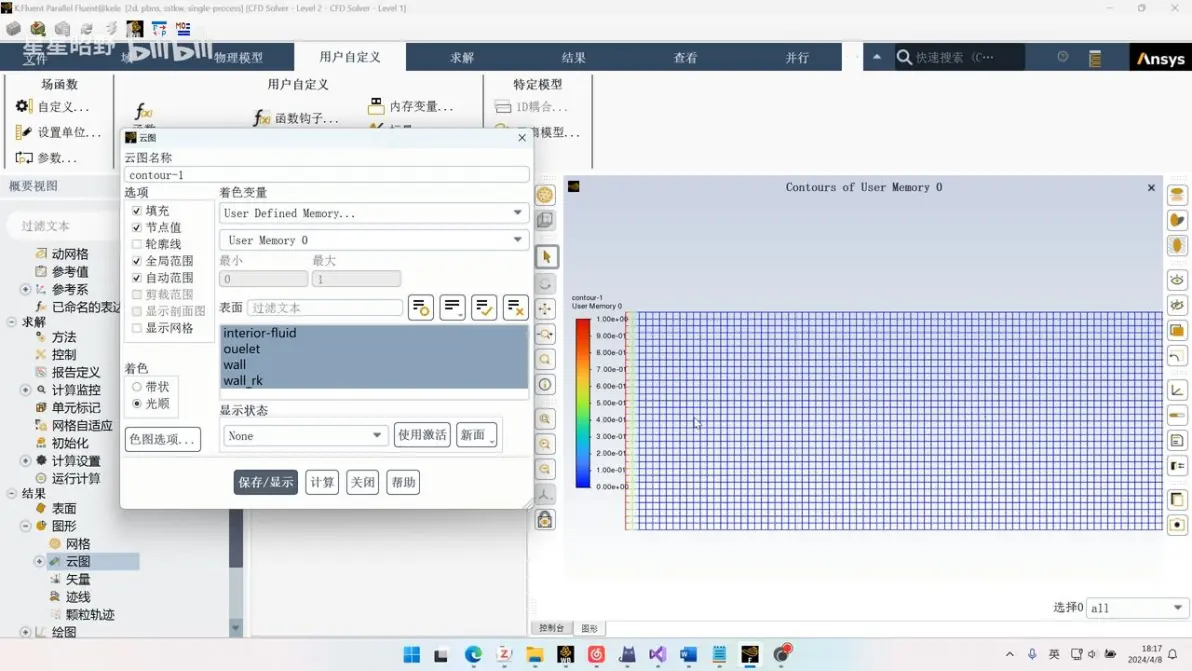The width and height of the screenshot is (1192, 671).
Task: Click the 保存/显示 button
Action: (265, 482)
